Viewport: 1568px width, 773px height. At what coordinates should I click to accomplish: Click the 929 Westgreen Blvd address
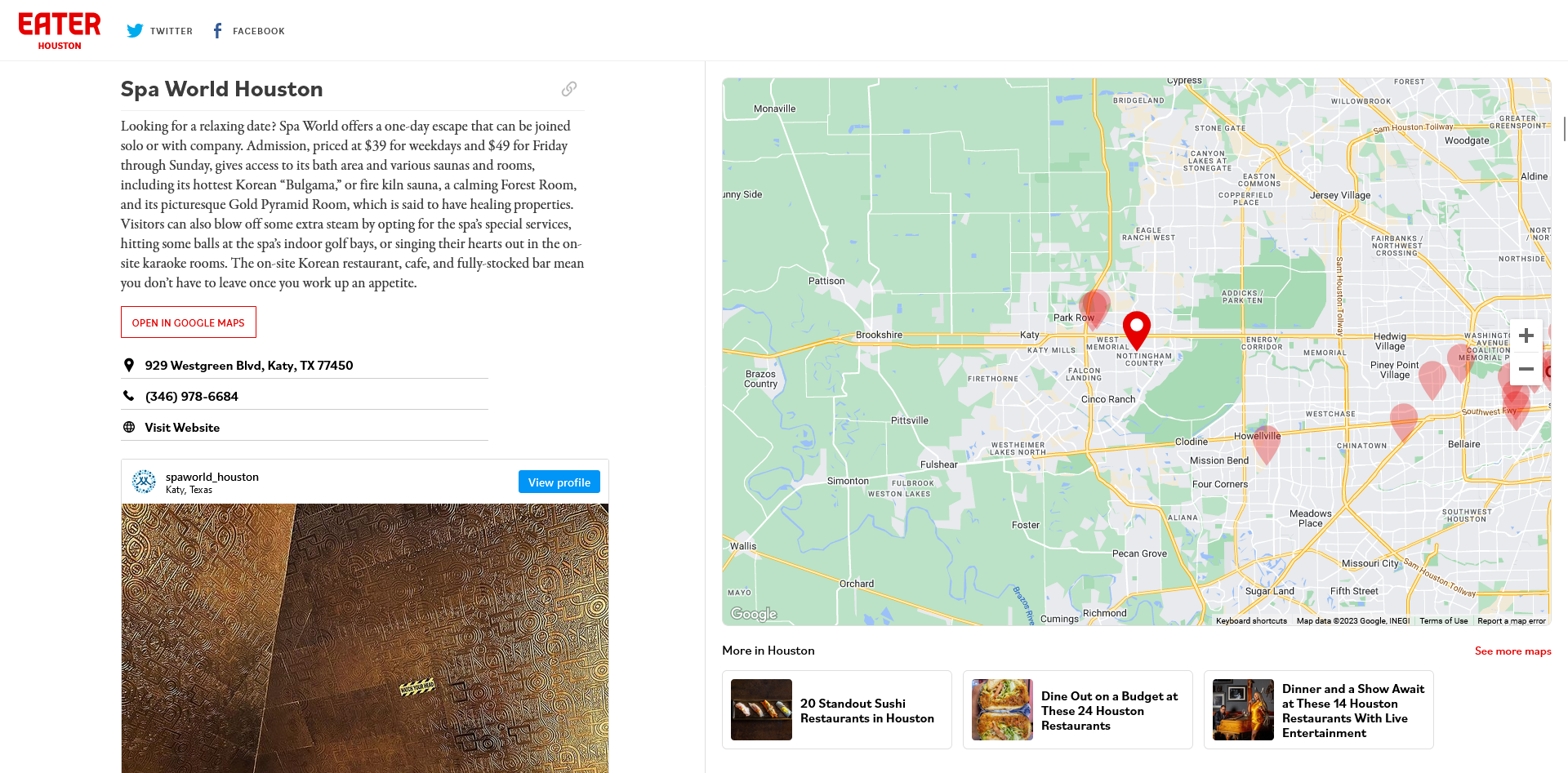249,366
